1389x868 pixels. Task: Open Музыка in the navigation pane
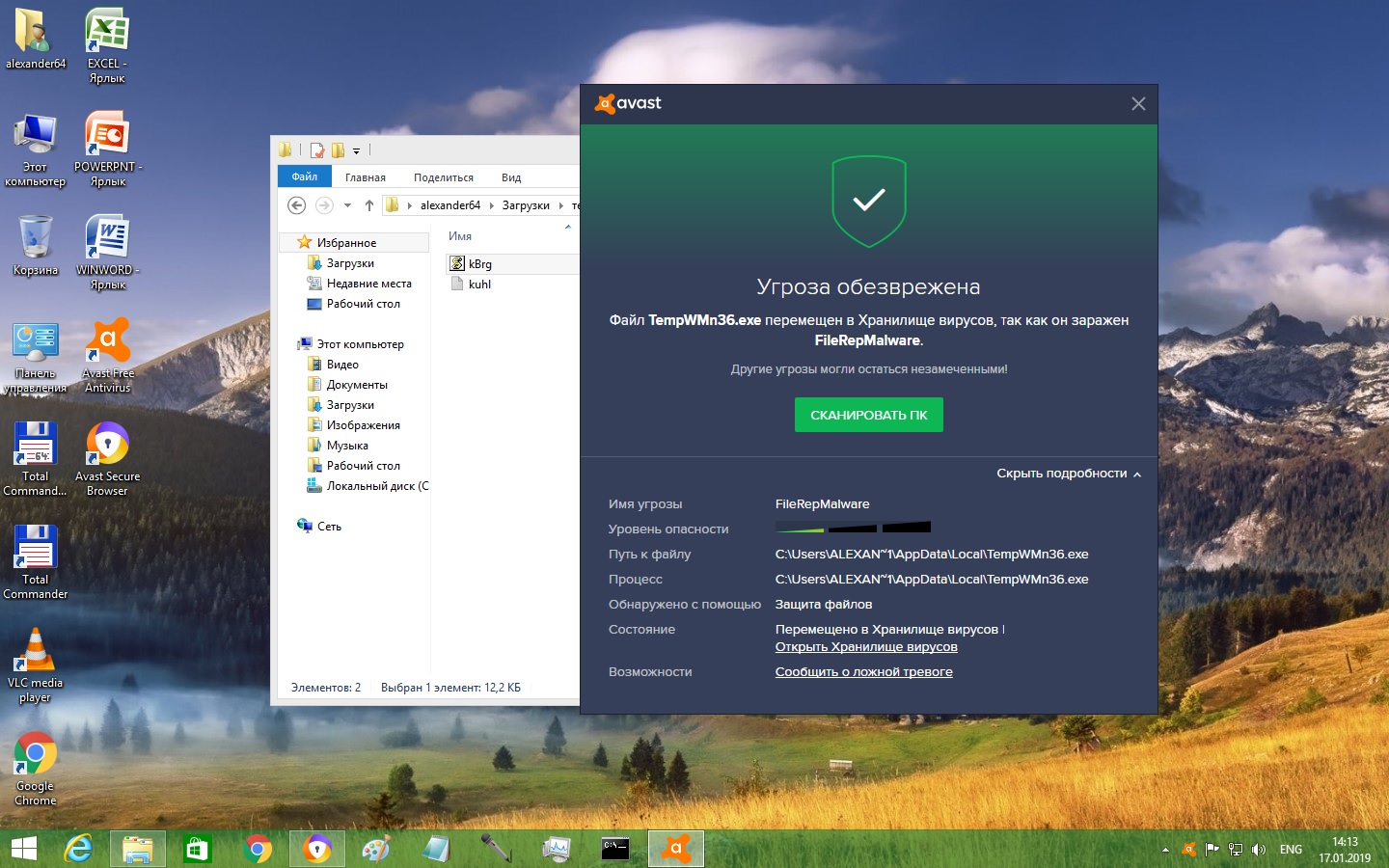(x=338, y=446)
